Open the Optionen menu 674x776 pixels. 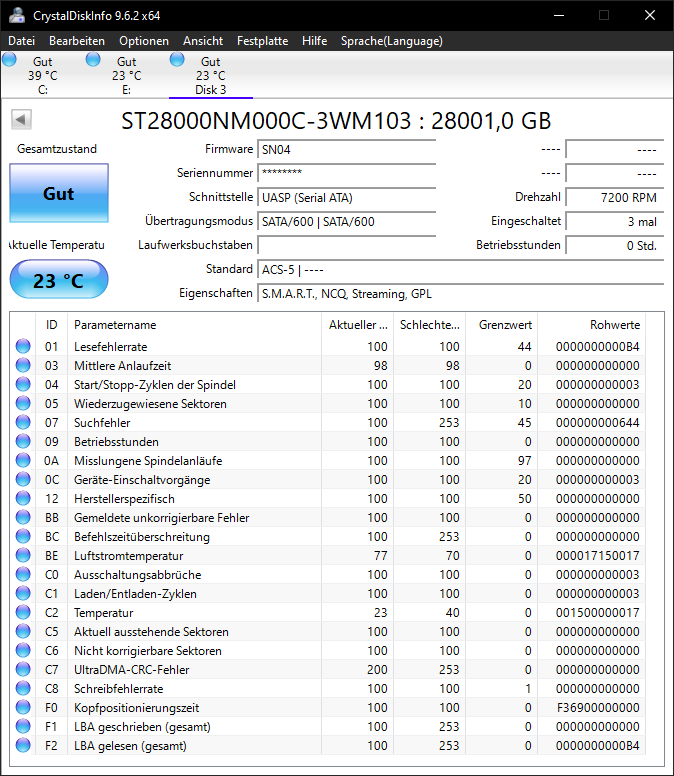pyautogui.click(x=144, y=41)
